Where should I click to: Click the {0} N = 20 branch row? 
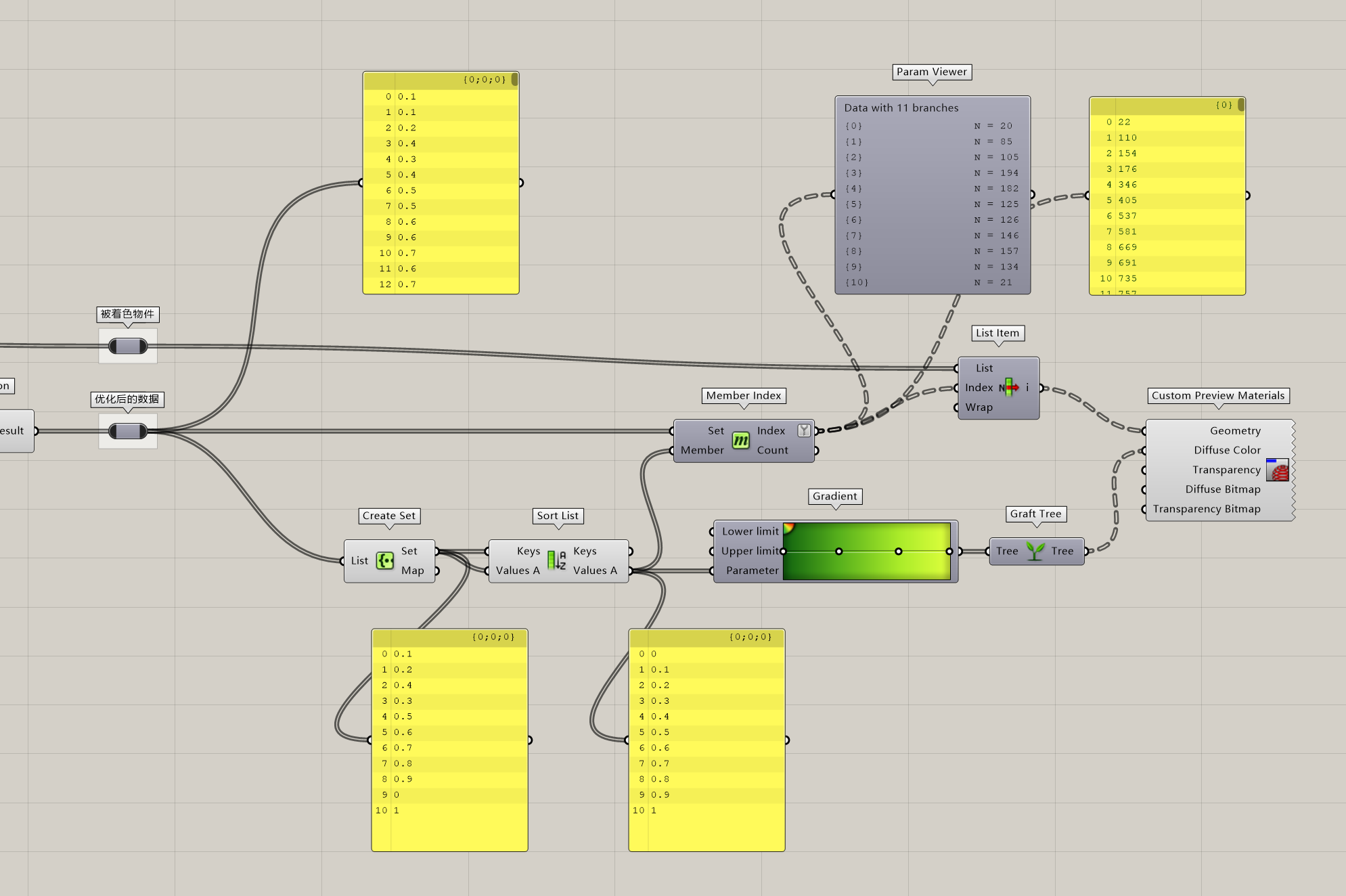click(x=933, y=126)
